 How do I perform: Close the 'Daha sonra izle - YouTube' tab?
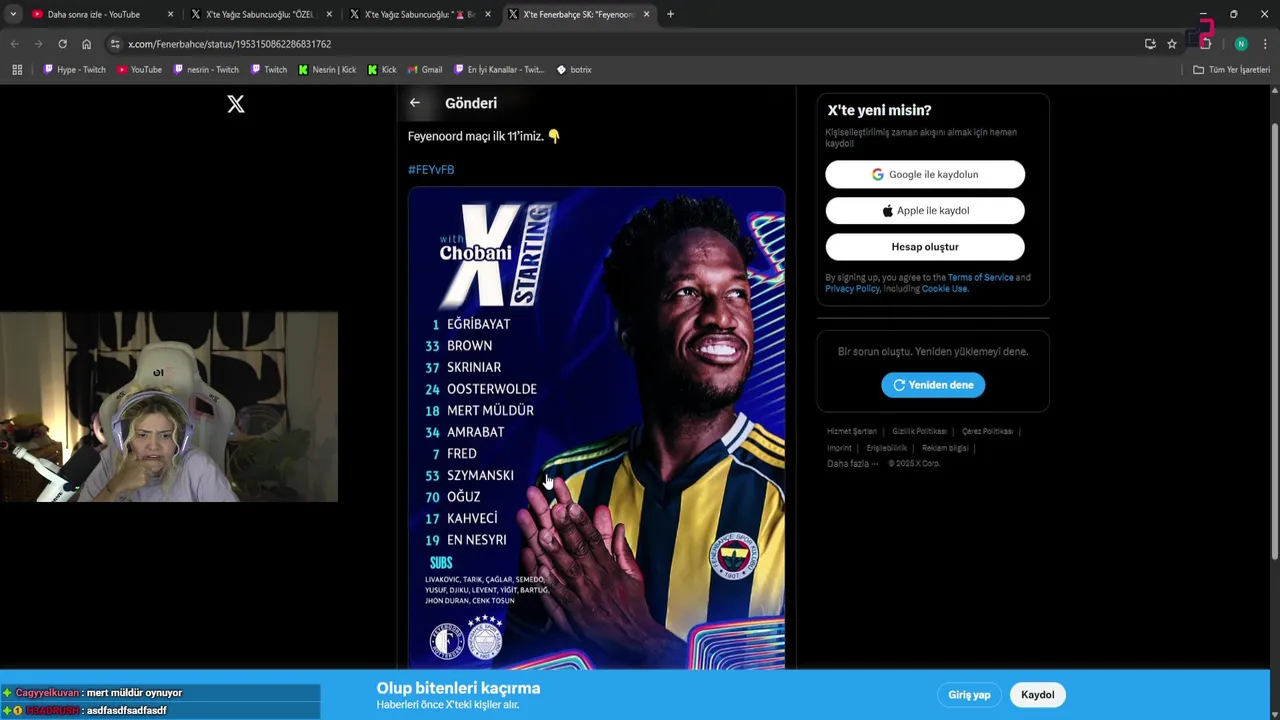click(x=170, y=15)
